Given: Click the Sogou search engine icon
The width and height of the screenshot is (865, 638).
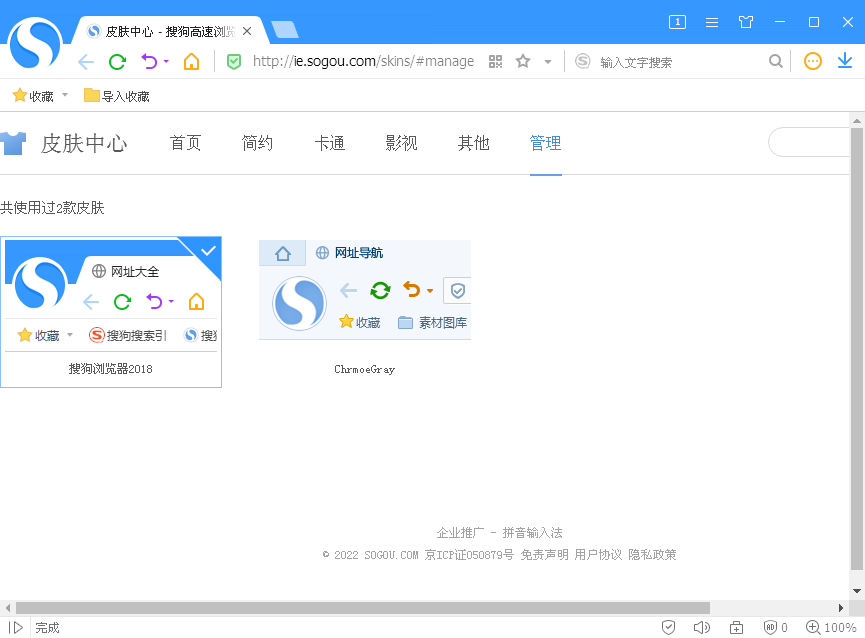Looking at the screenshot, I should point(583,61).
